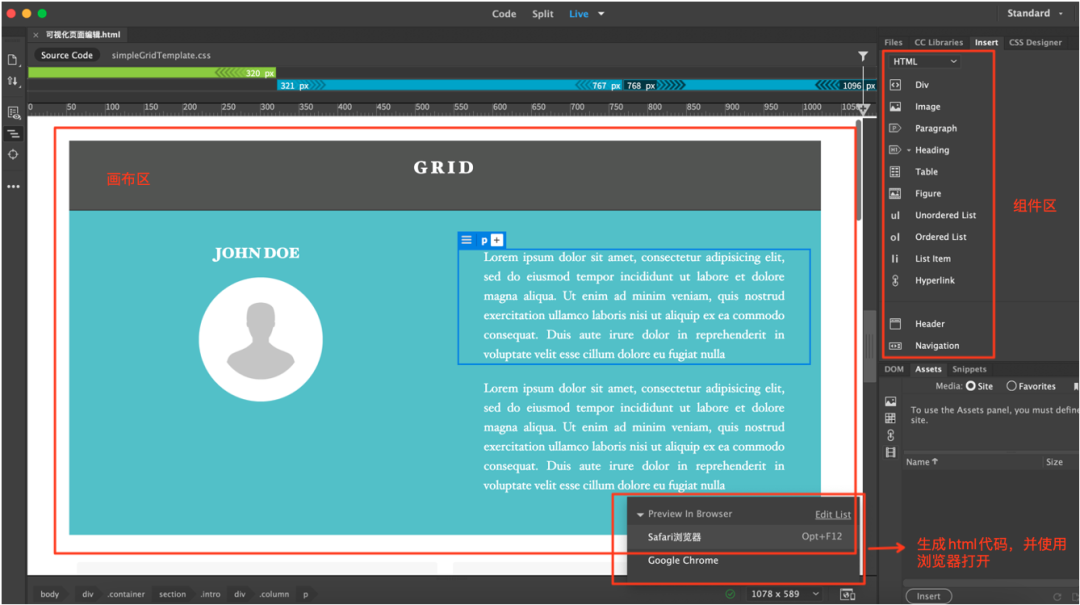The image size is (1080, 605).
Task: Click the hamburger icon on selected p element
Action: coord(466,240)
